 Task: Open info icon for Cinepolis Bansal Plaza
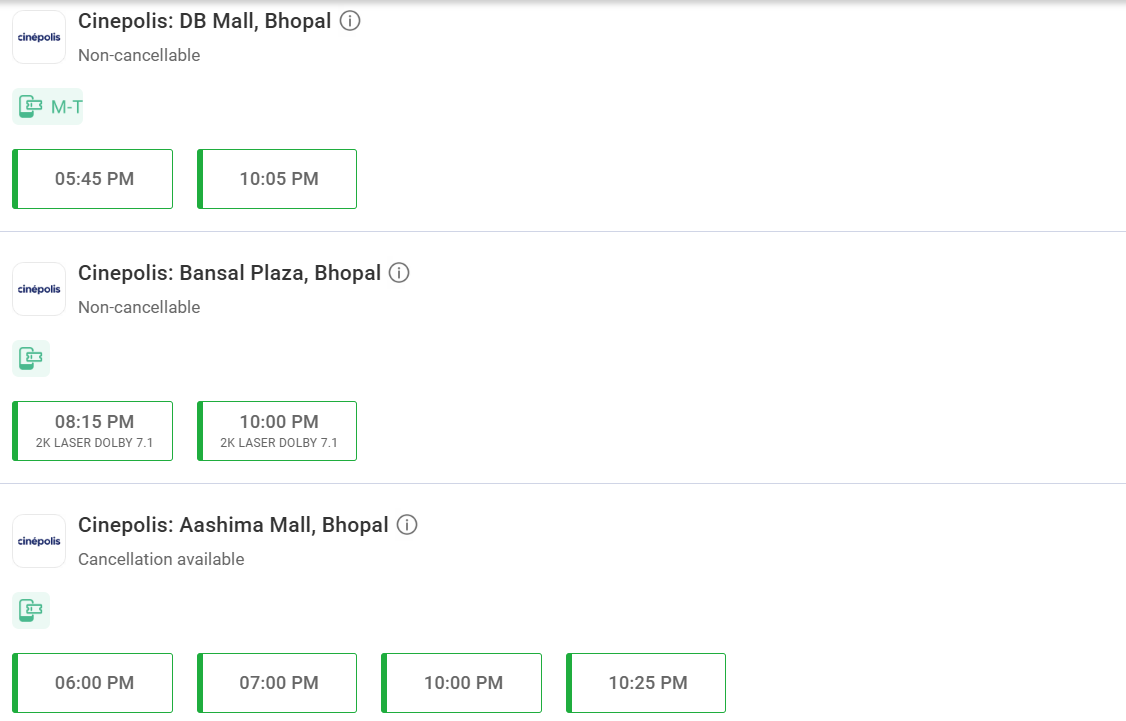pos(399,273)
